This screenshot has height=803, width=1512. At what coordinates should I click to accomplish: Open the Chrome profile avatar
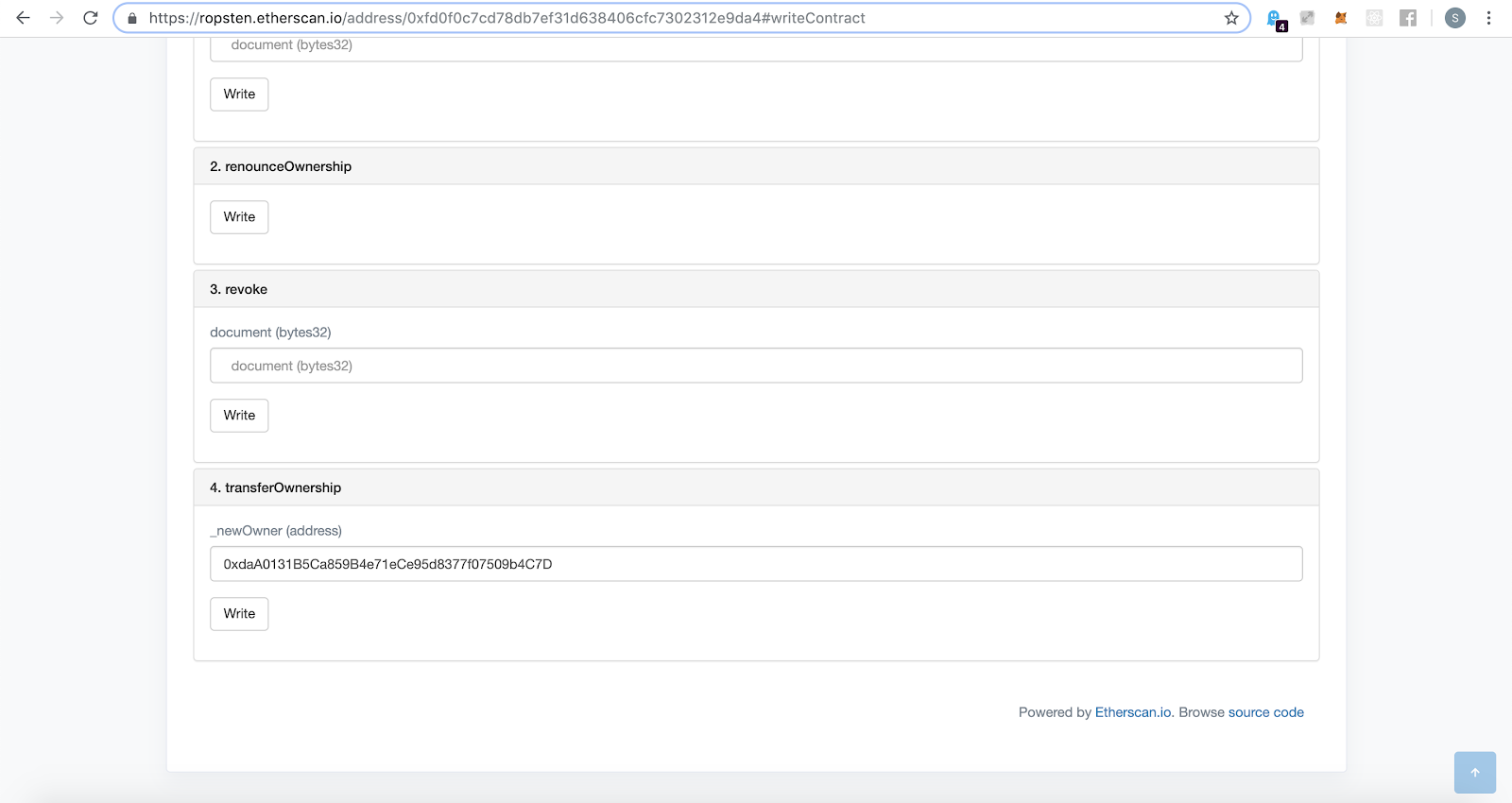click(x=1455, y=18)
